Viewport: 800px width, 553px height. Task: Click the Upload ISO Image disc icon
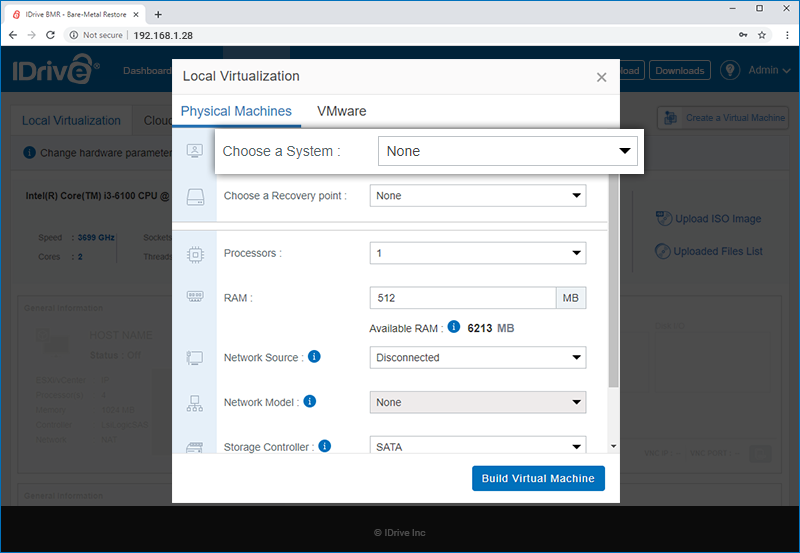(x=664, y=218)
